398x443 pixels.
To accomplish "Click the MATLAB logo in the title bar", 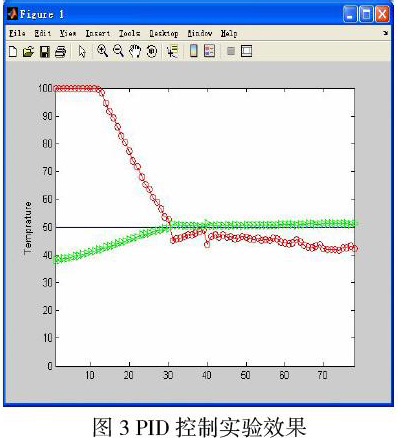I will [x=12, y=14].
